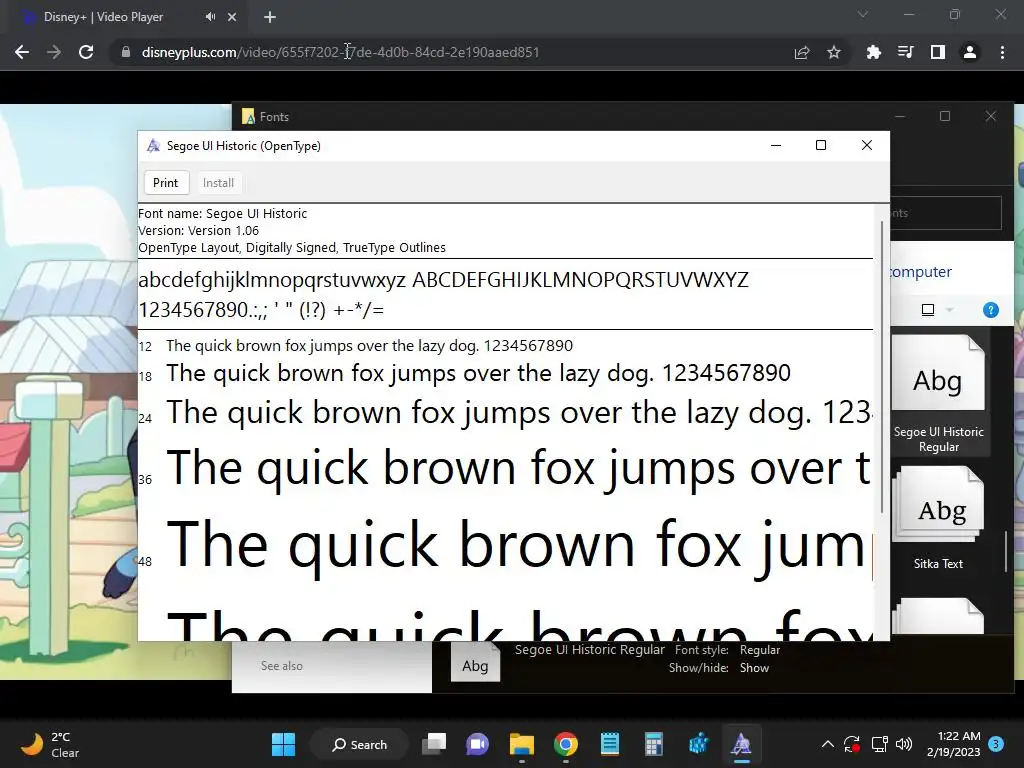Click the Show value of Show/hide
1024x768 pixels.
click(754, 668)
